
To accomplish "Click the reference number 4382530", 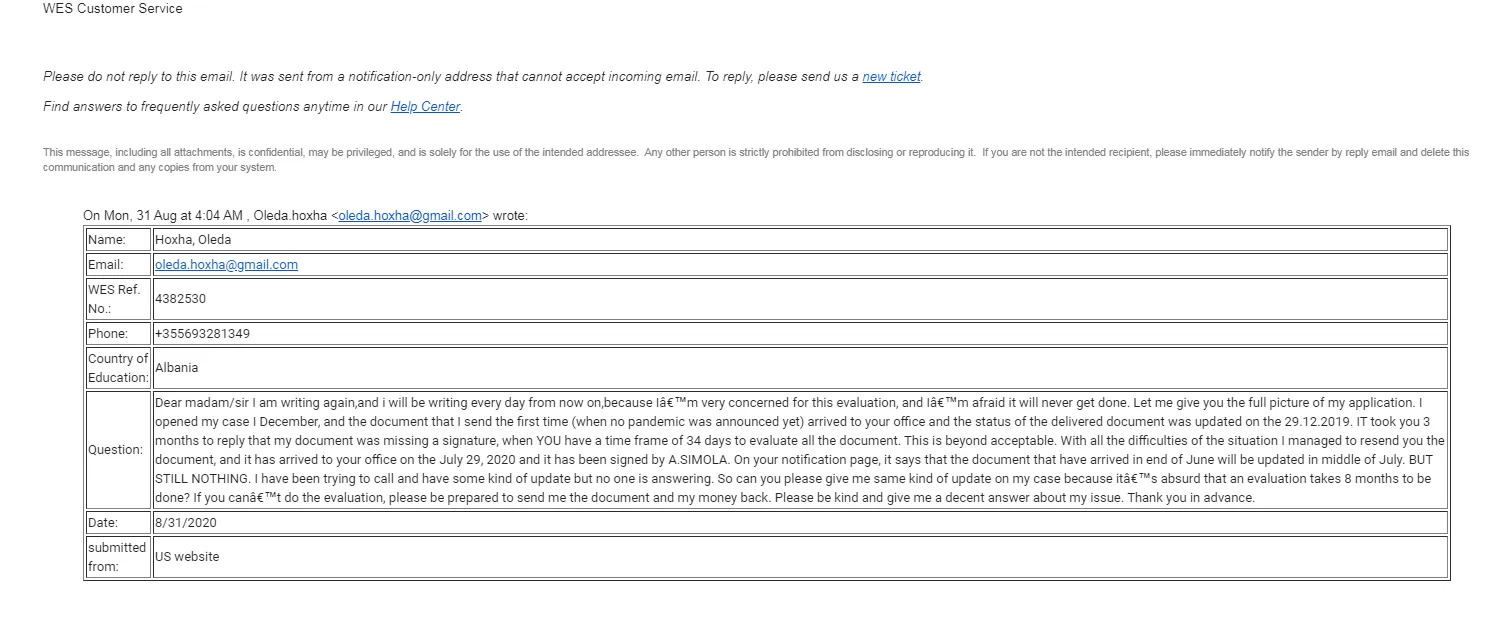I will 181,299.
